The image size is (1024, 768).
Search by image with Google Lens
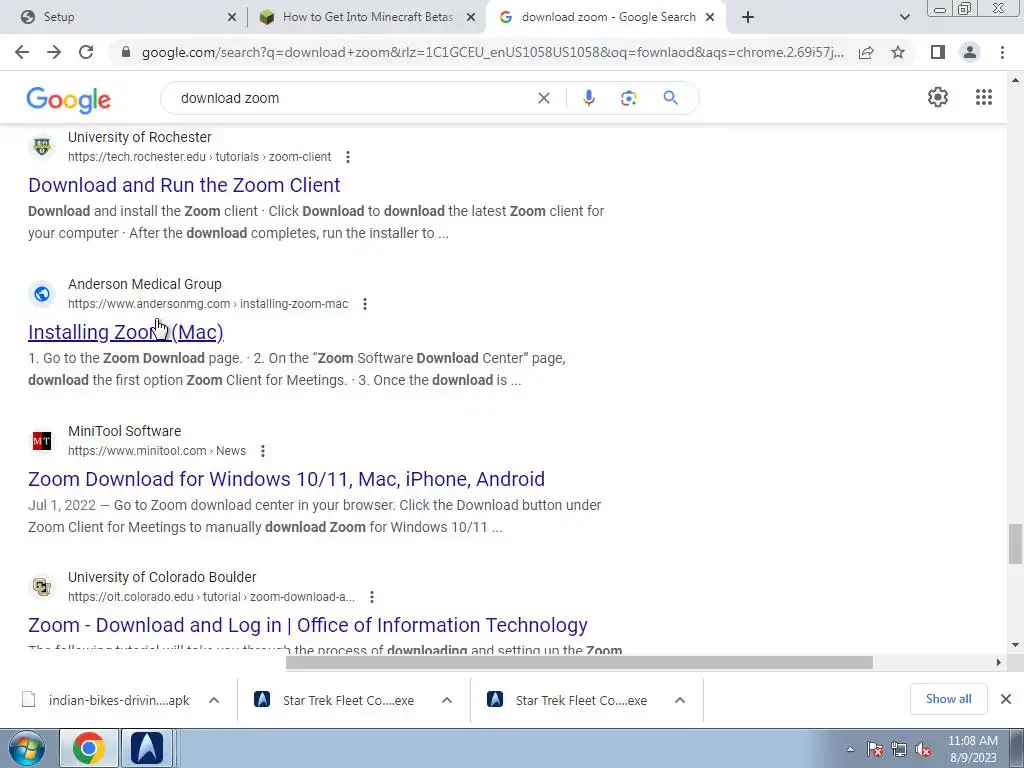point(628,98)
